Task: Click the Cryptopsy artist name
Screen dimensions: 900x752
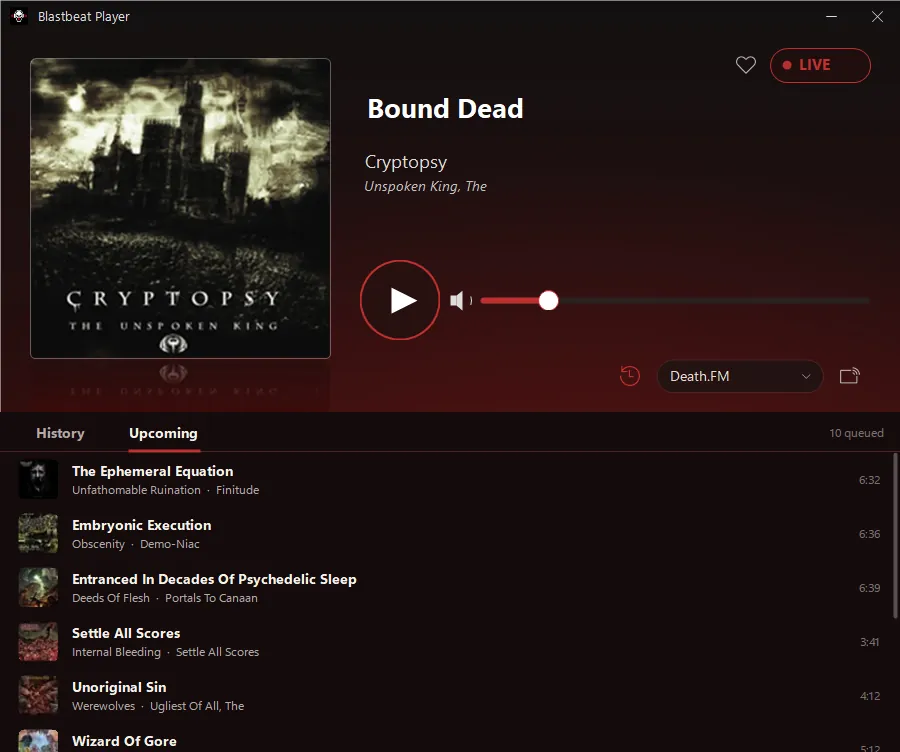Action: [406, 162]
